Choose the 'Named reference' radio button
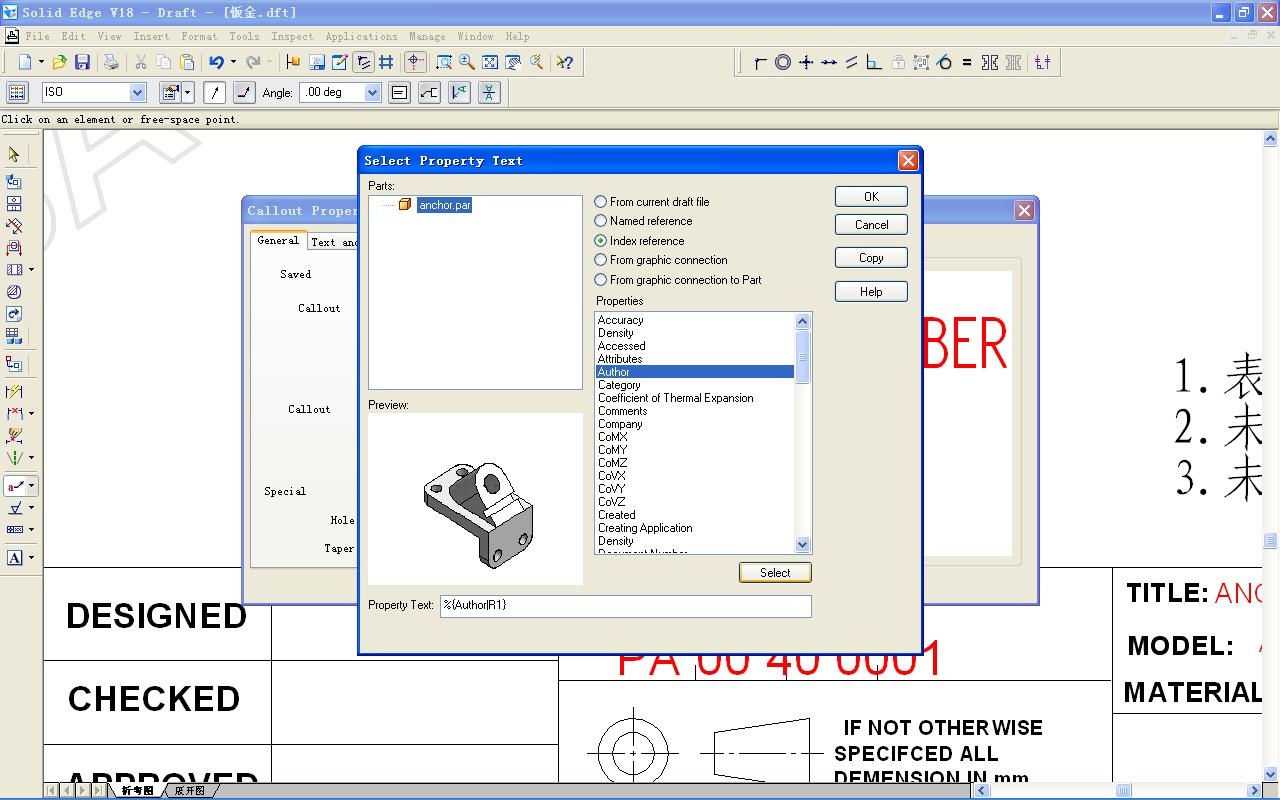The image size is (1280, 800). (643, 221)
